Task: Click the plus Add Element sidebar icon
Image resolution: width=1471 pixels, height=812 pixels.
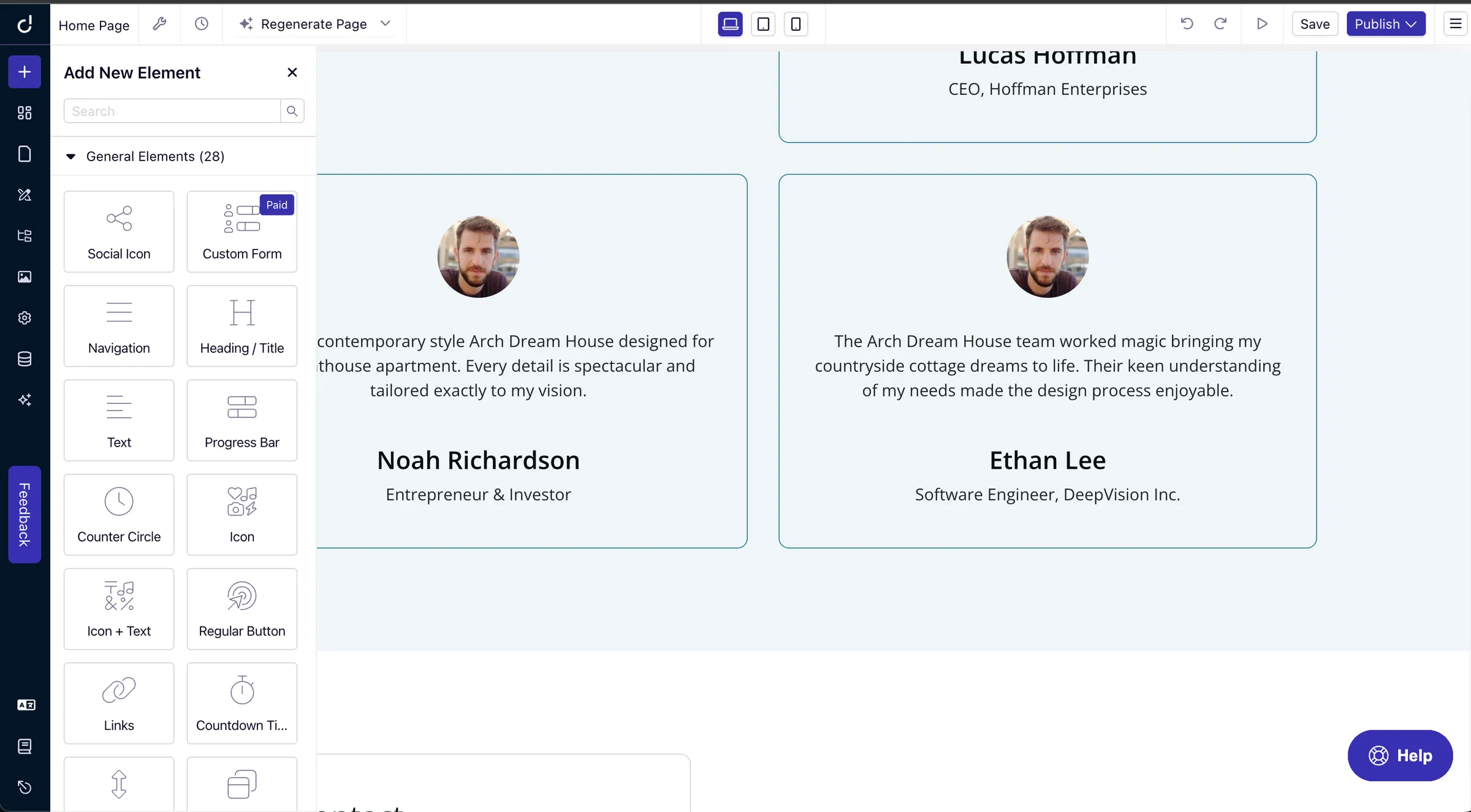Action: [x=25, y=72]
